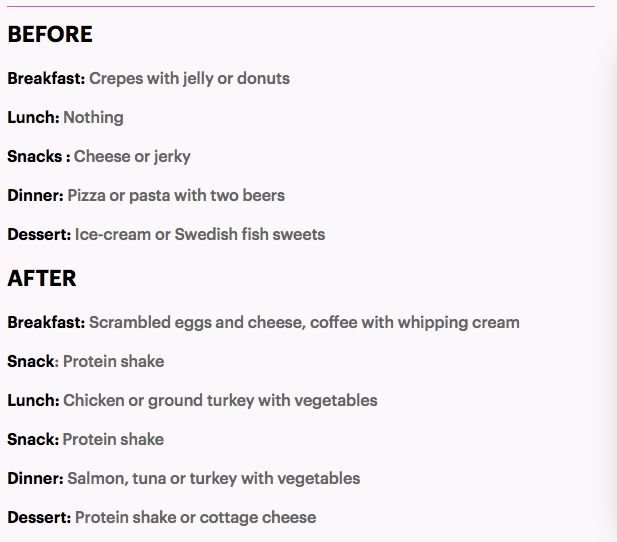Click "Protein shake or cottage cheese" text
The height and width of the screenshot is (542, 617).
(195, 517)
